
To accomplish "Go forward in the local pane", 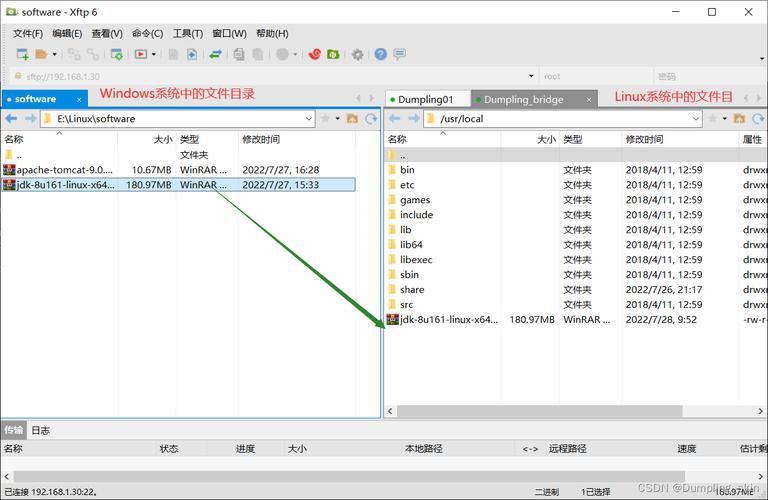I will [x=30, y=119].
